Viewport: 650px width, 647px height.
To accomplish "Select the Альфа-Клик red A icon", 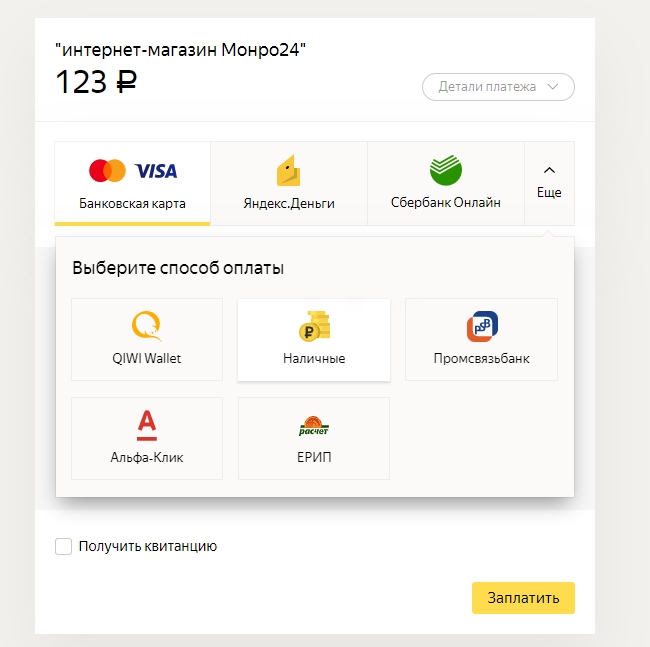I will coord(147,425).
